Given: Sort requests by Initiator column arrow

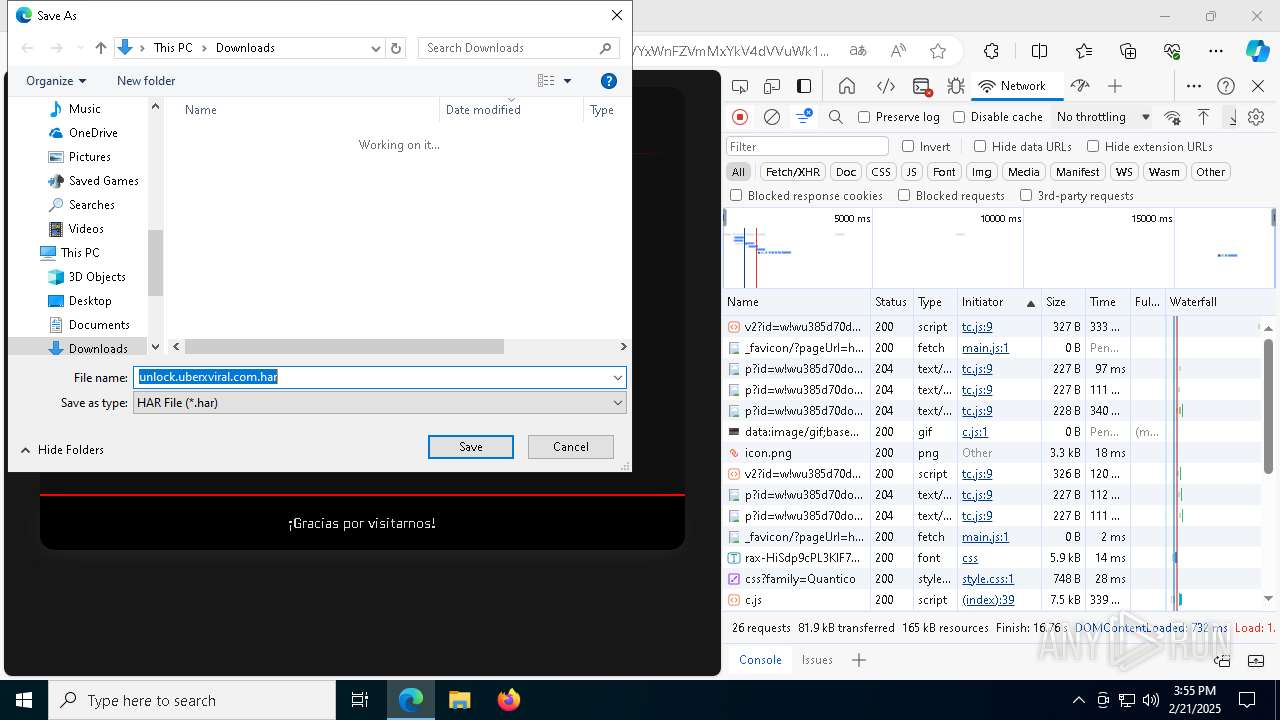Looking at the screenshot, I should 1030,302.
